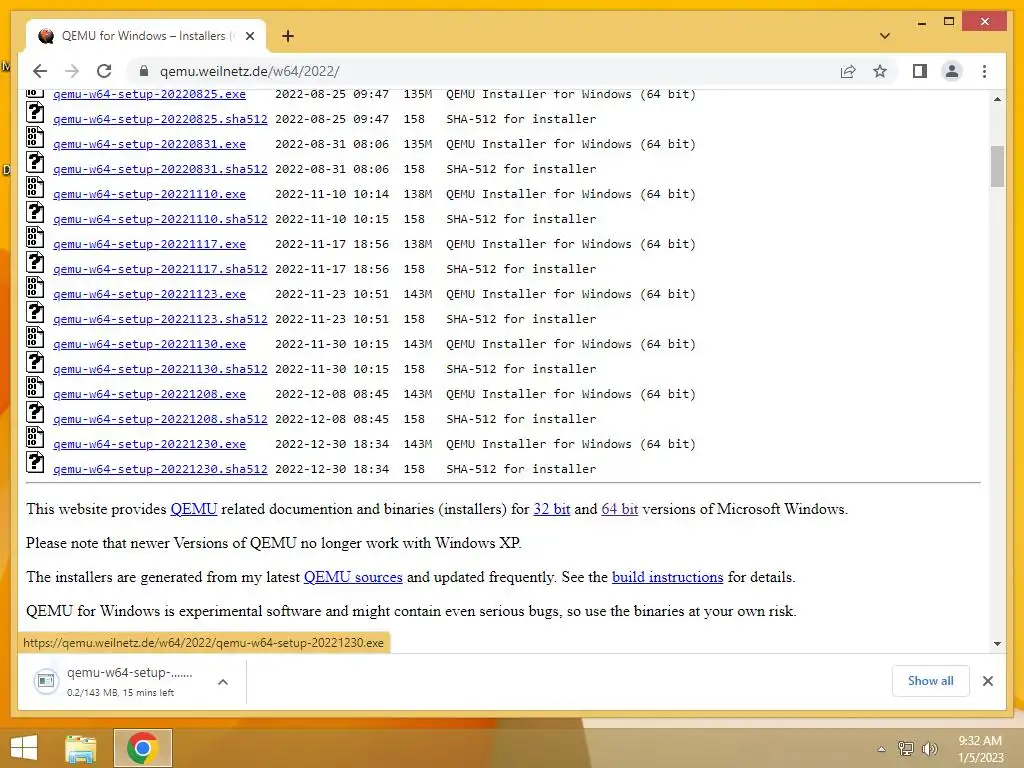Screen dimensions: 1024x768
Task: Bookmark this page with the star icon
Action: tap(880, 71)
